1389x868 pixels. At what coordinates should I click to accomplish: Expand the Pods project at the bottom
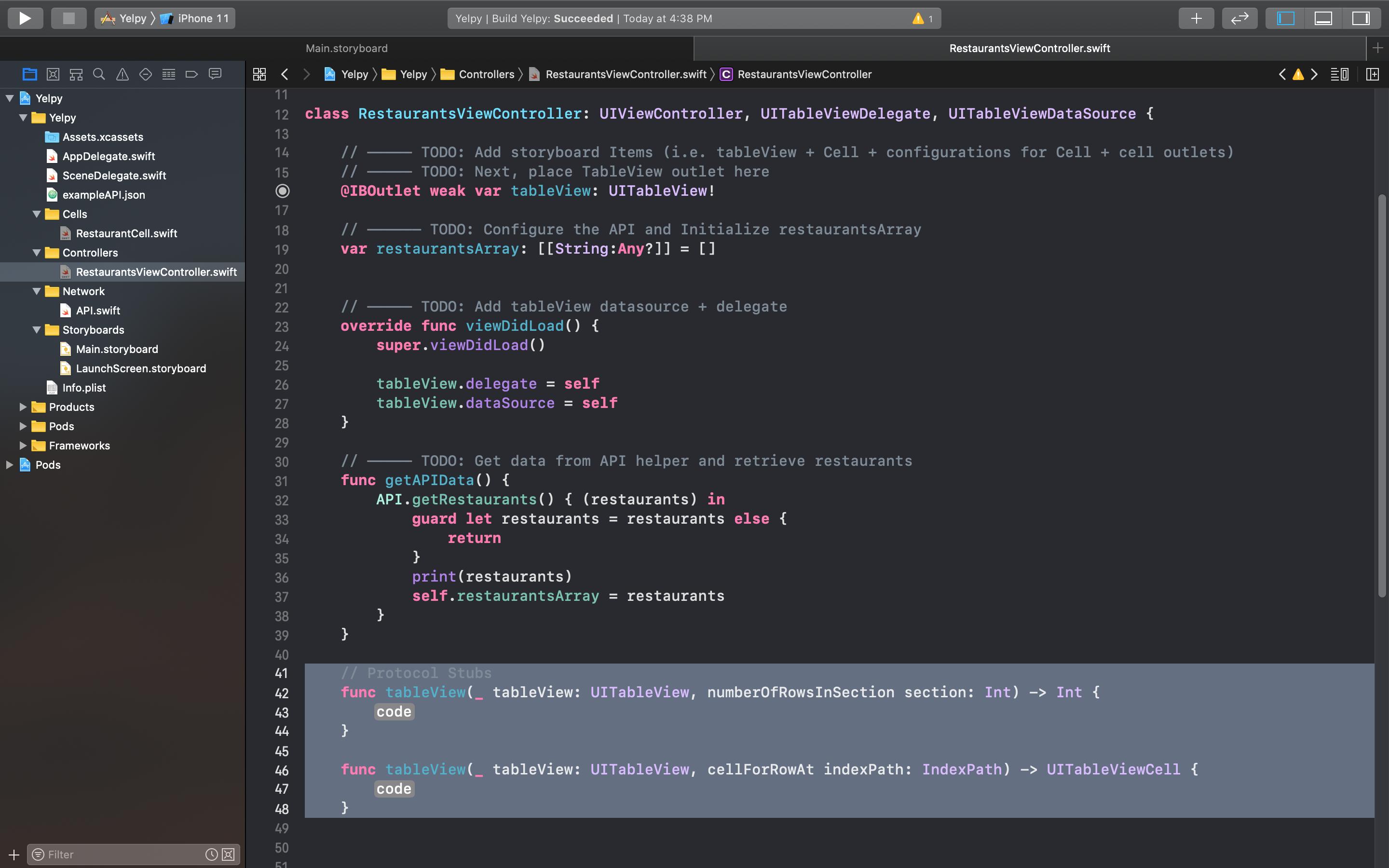[9, 465]
